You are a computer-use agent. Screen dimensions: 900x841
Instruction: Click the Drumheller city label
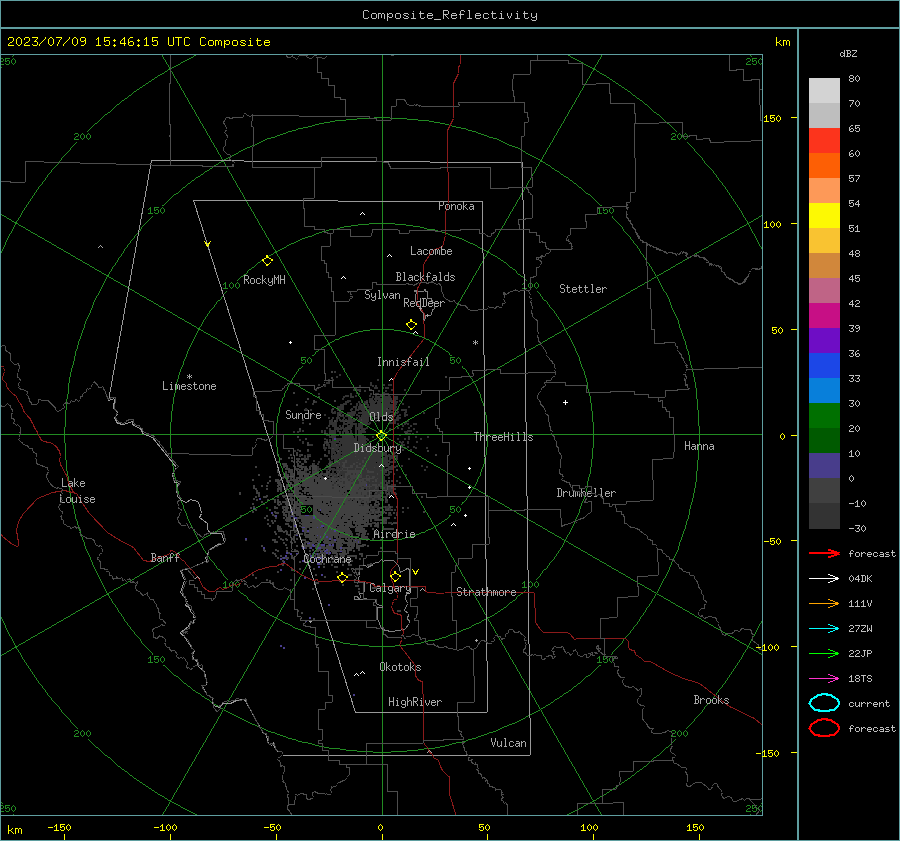coord(586,493)
